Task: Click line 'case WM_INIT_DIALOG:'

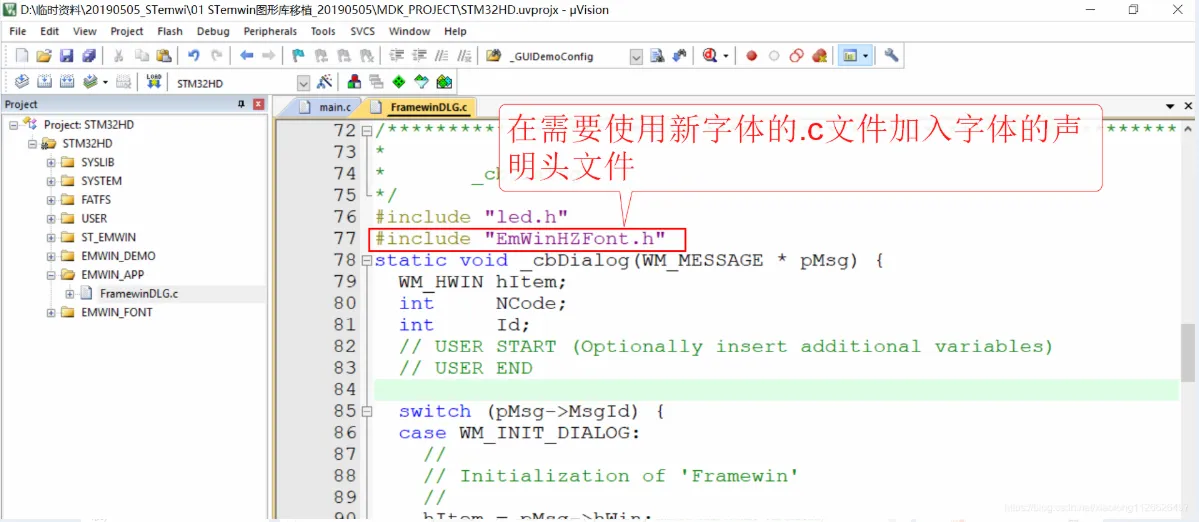Action: coord(518,433)
